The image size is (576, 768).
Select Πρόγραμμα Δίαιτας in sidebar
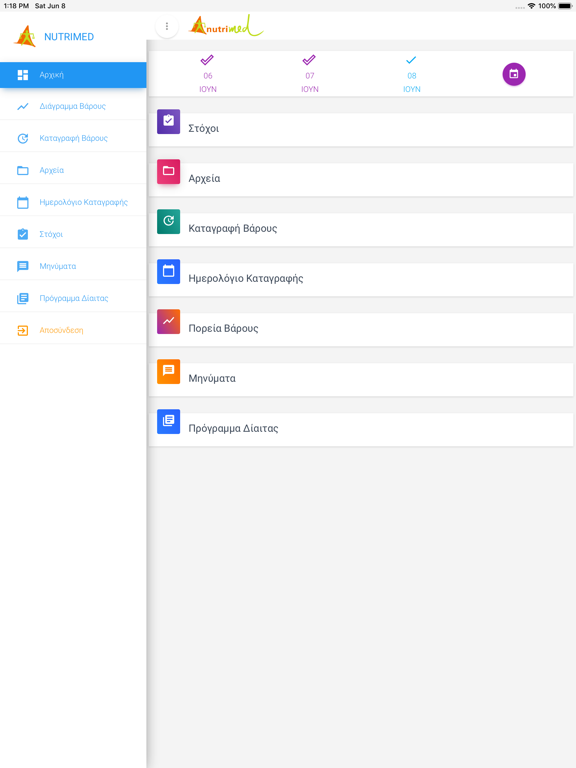(73, 298)
